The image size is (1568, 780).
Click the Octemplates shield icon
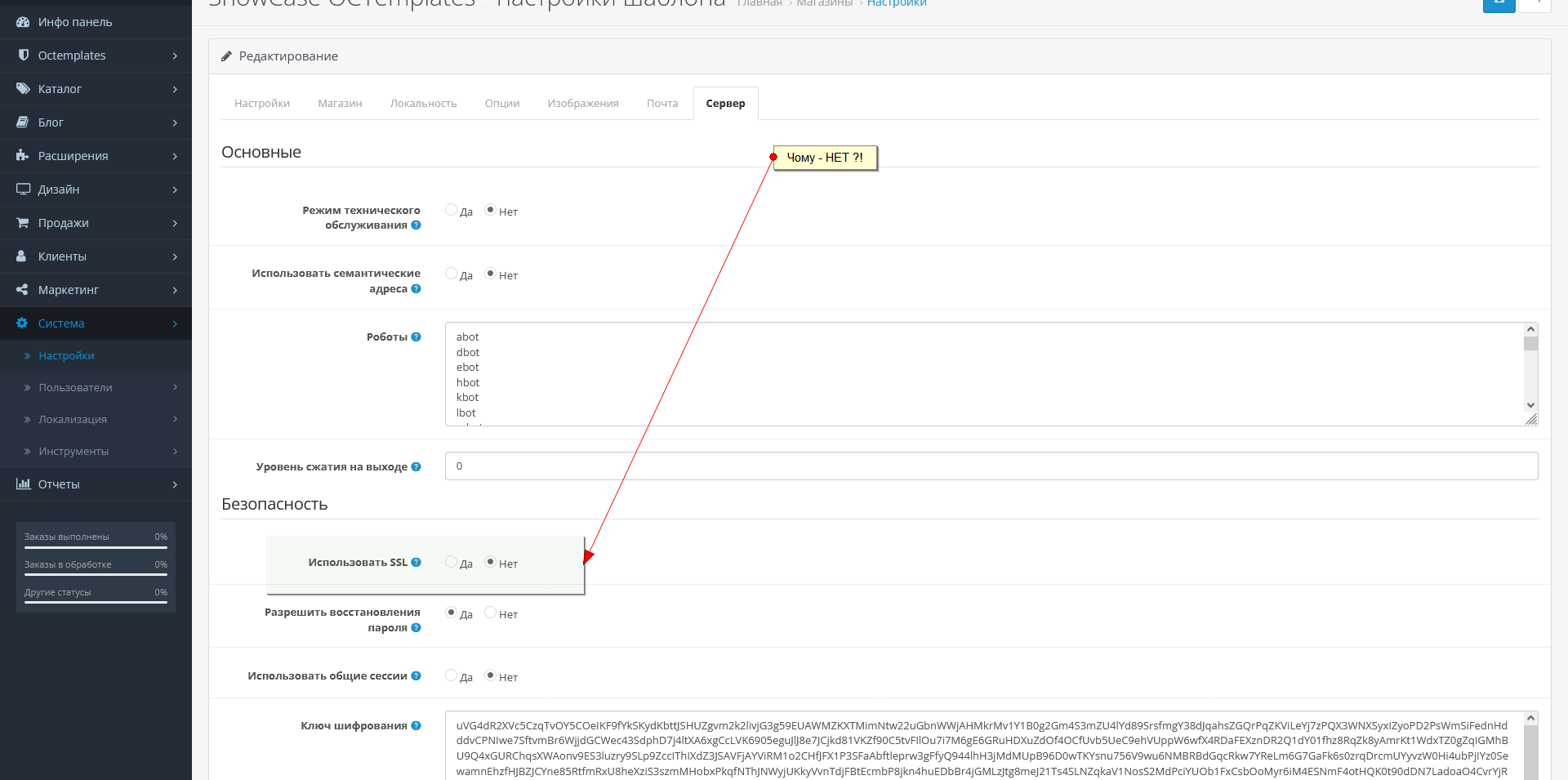pos(23,56)
